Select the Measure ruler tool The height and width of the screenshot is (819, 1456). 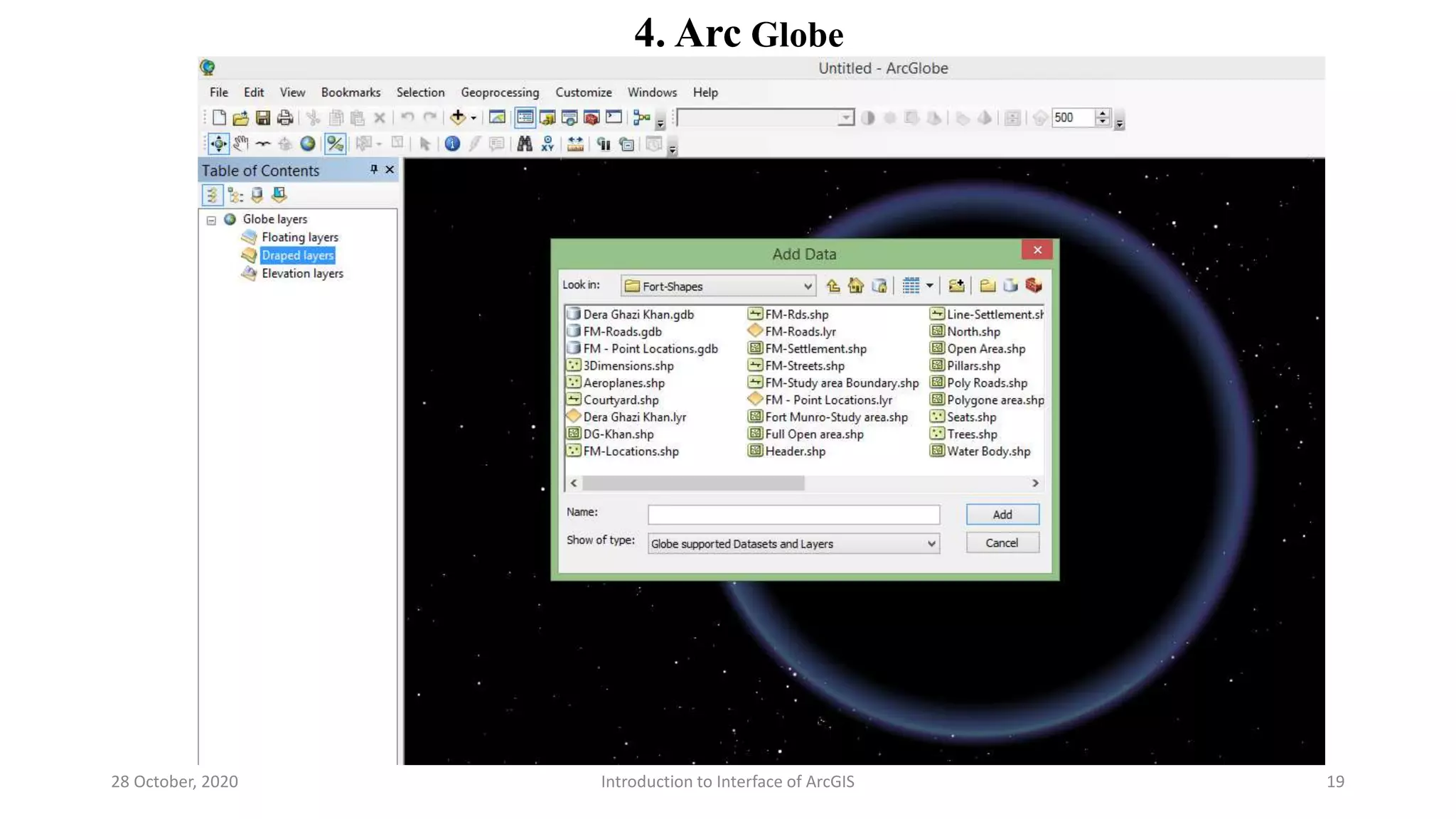pos(575,144)
